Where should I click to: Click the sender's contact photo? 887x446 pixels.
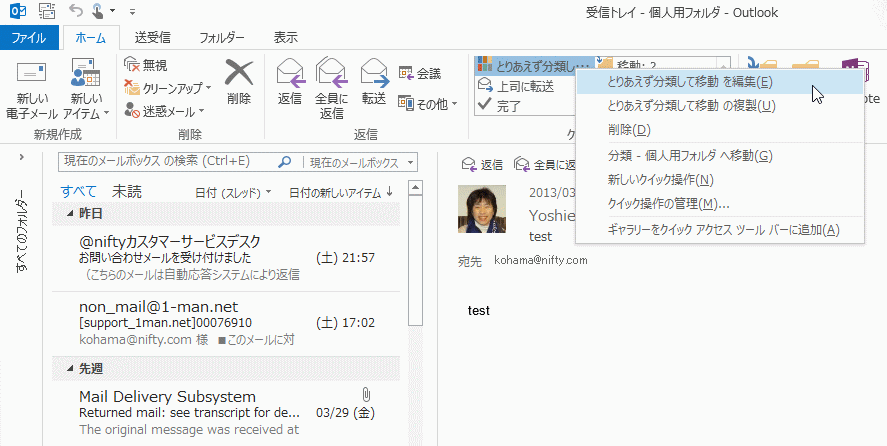tap(482, 209)
